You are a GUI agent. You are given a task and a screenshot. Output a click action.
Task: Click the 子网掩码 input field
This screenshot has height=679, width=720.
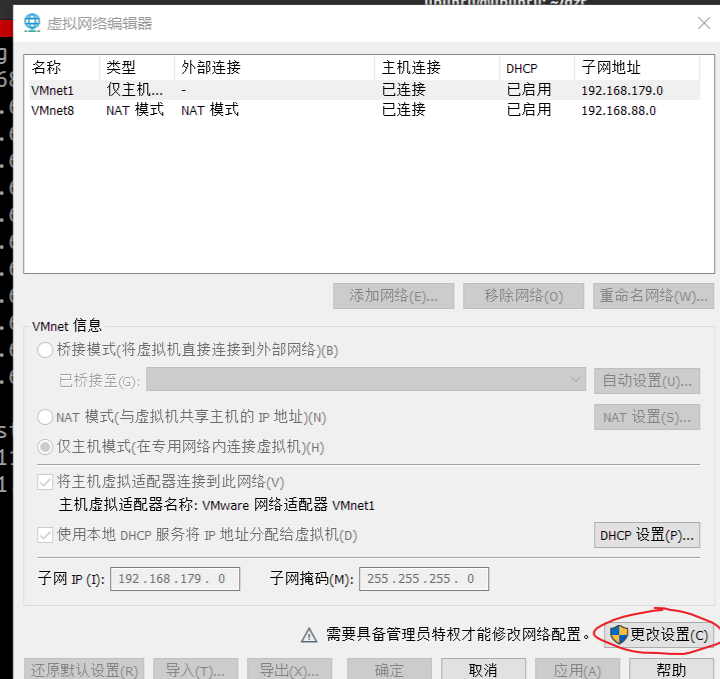pos(424,579)
